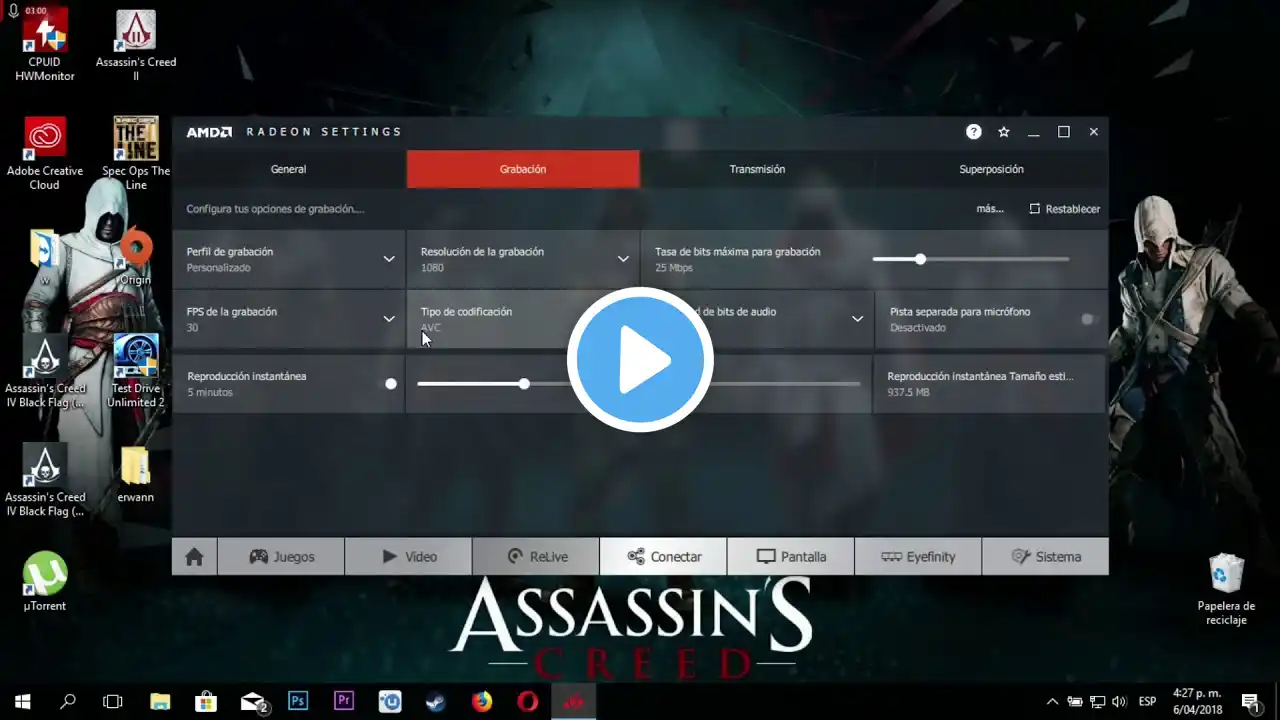This screenshot has height=720, width=1280.
Task: Click the ESP input language indicator
Action: (1148, 701)
